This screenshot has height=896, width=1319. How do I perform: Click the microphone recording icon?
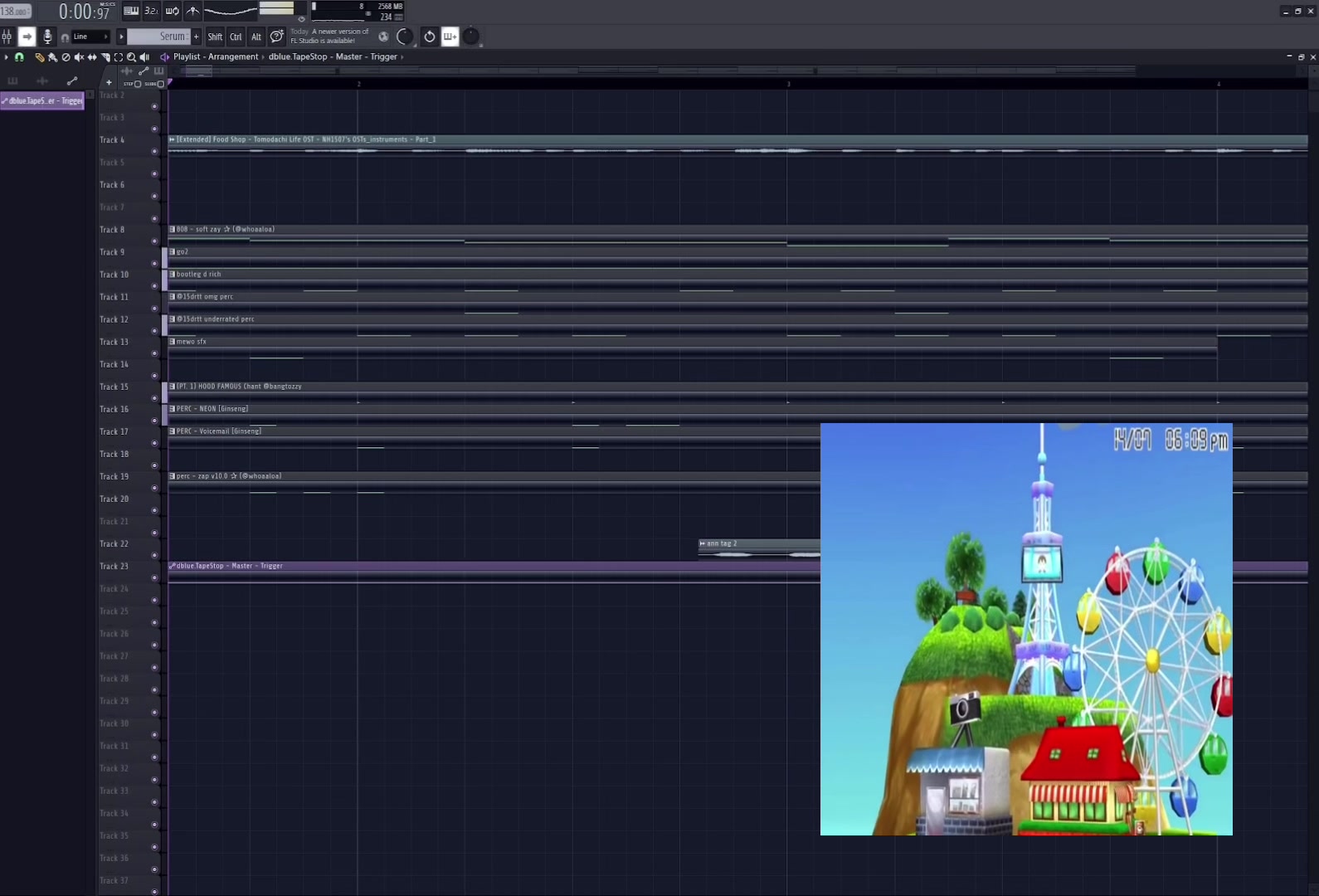pos(47,37)
